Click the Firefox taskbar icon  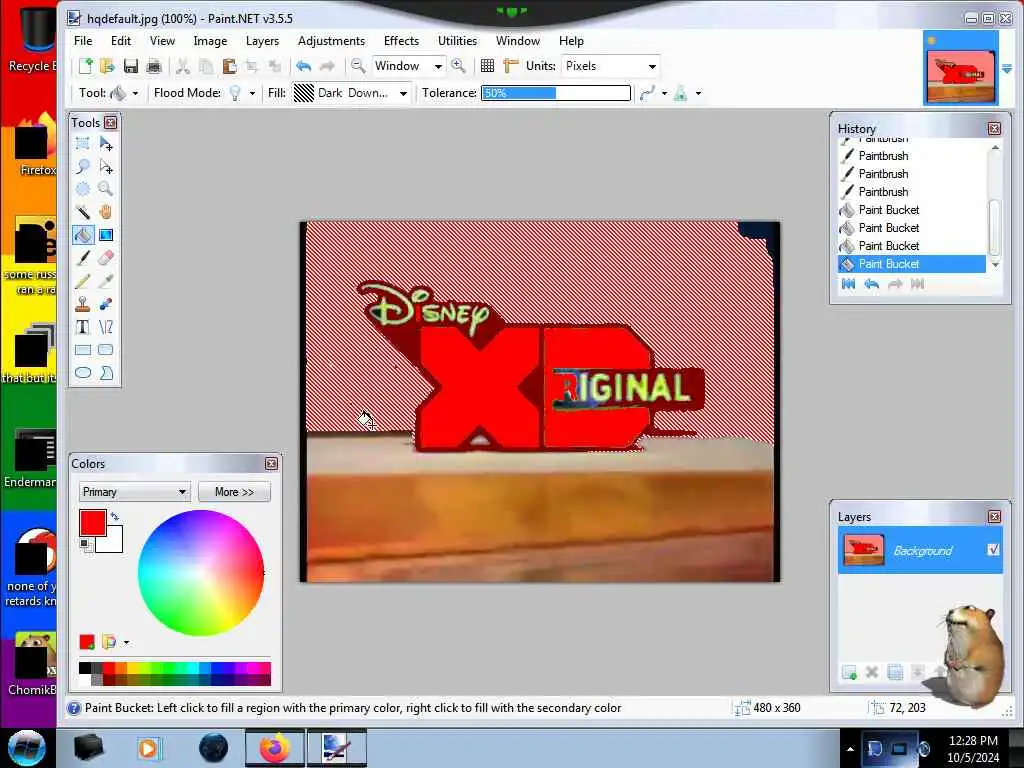274,748
